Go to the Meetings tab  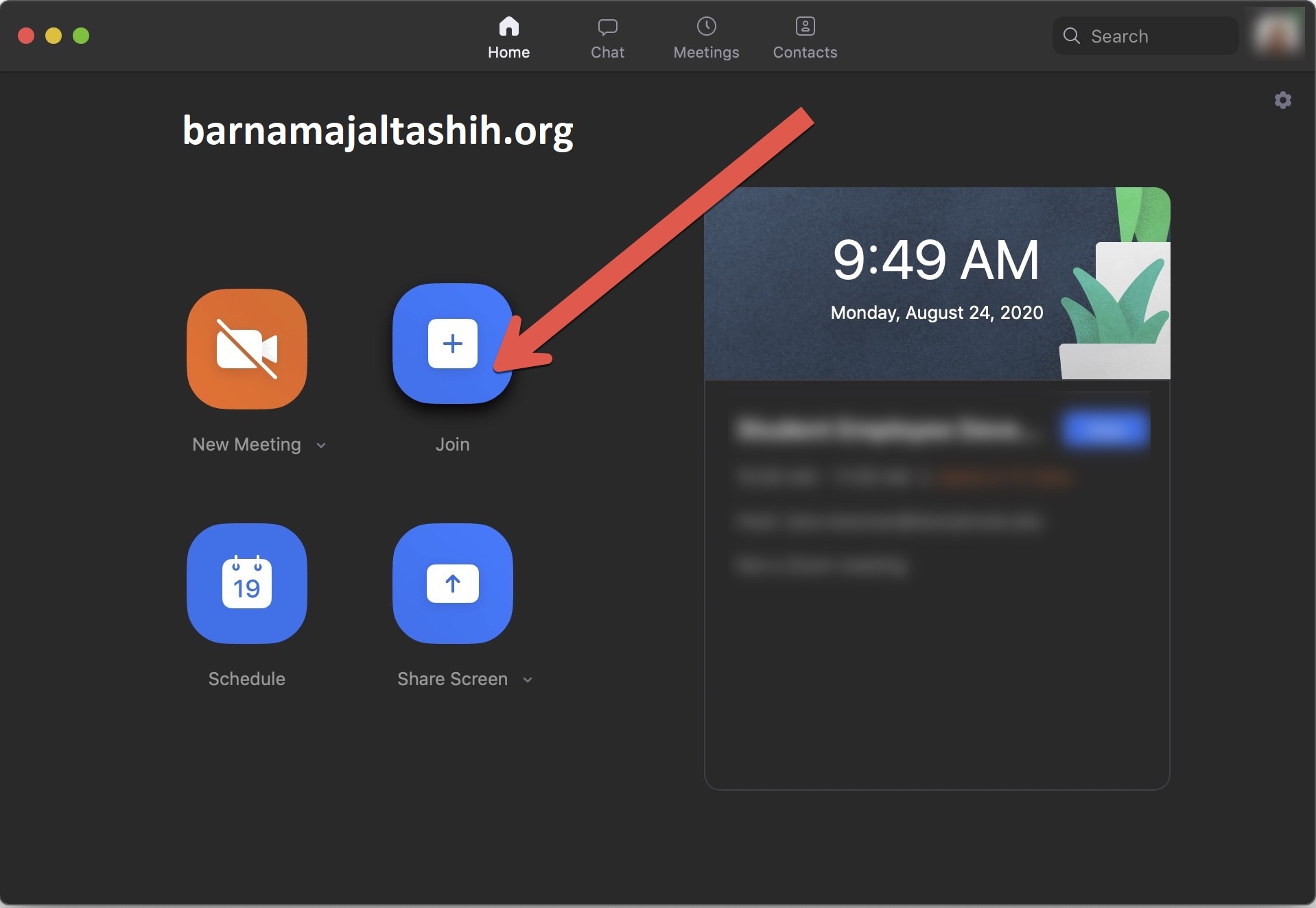click(706, 38)
